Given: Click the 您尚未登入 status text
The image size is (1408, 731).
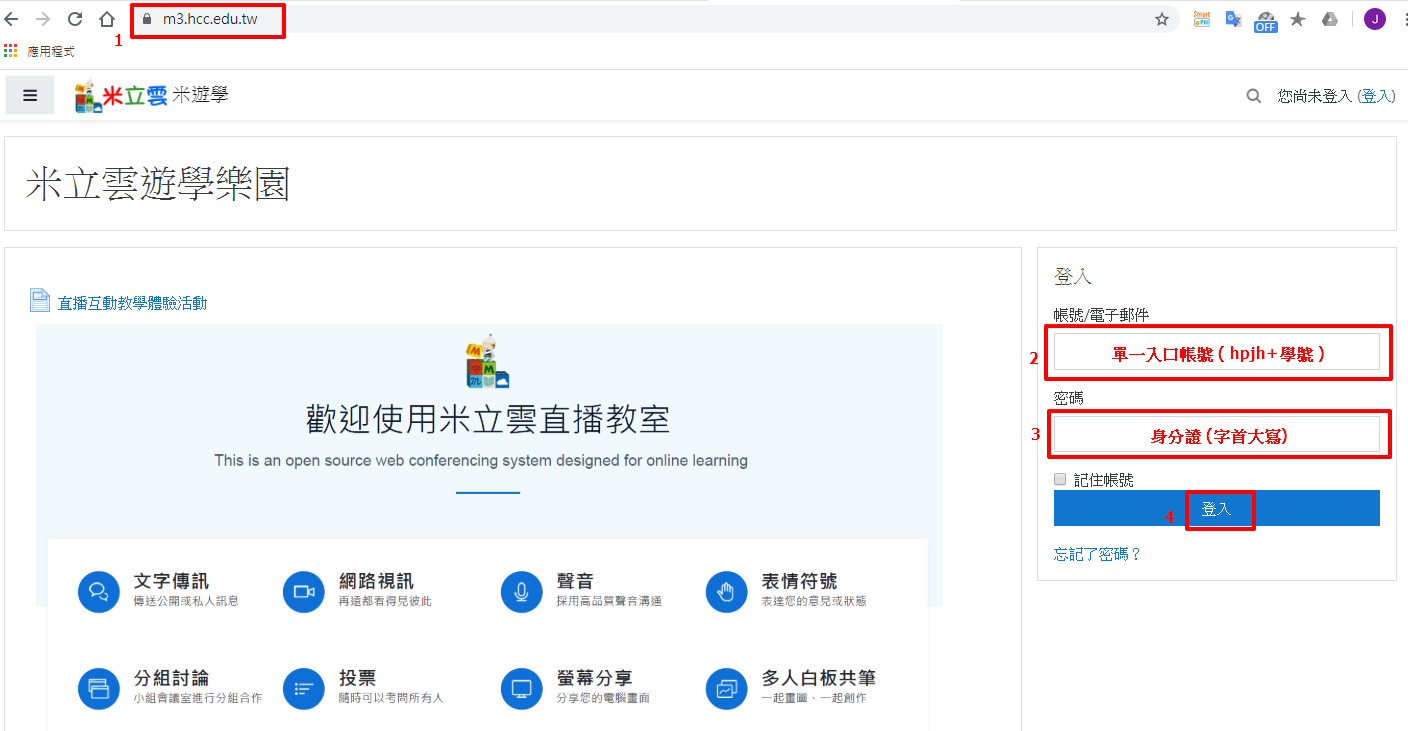Looking at the screenshot, I should pyautogui.click(x=1314, y=96).
